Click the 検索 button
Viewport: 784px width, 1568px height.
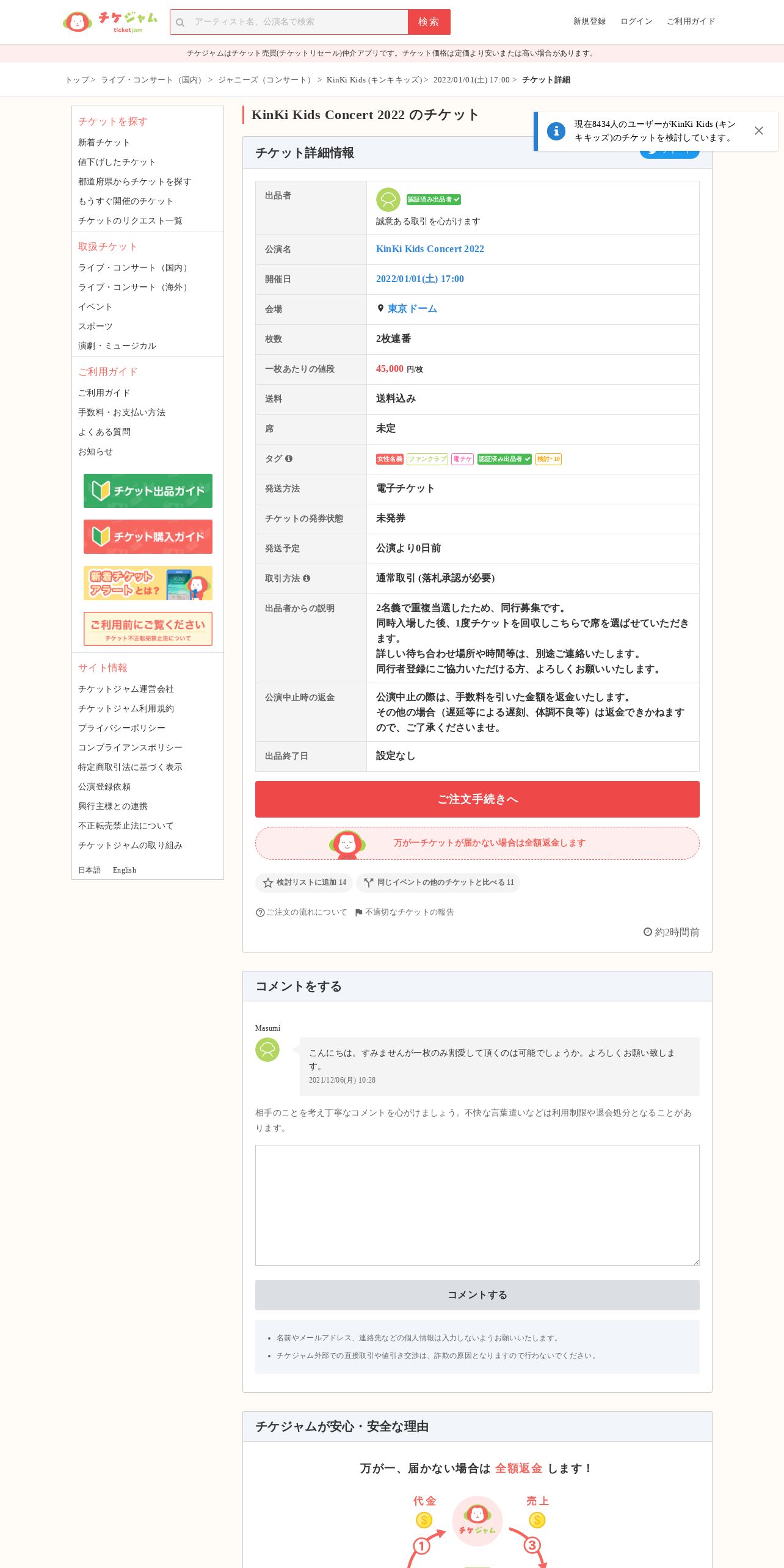pyautogui.click(x=429, y=22)
